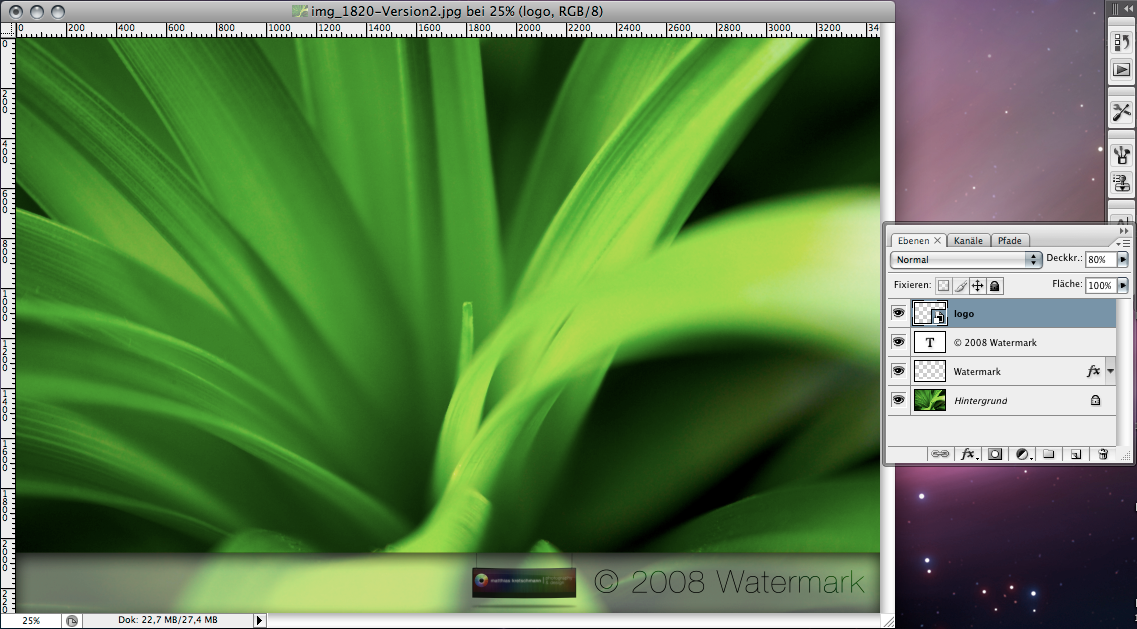Toggle lock image pixels brush icon

pos(960,286)
